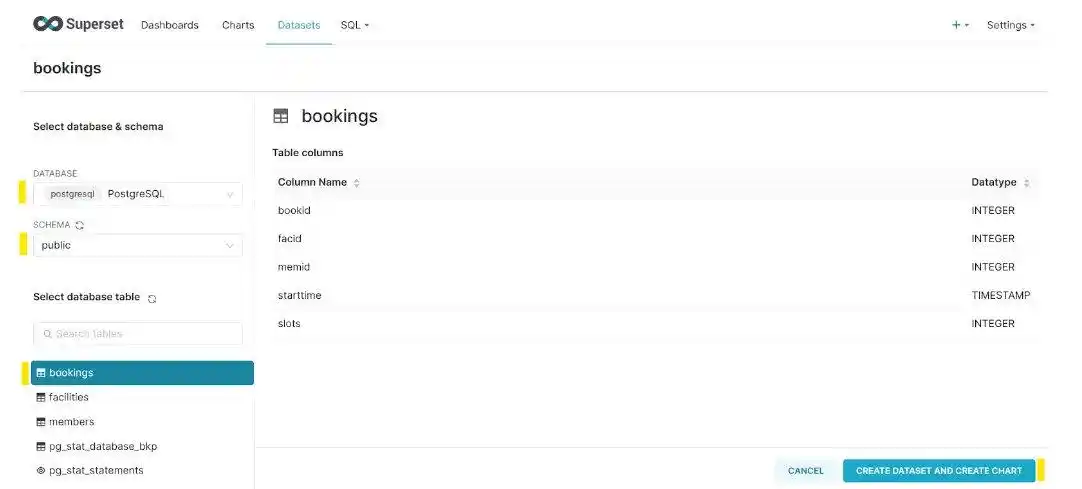This screenshot has height=489, width=1082.
Task: Refresh the schema list icon
Action: pos(79,226)
